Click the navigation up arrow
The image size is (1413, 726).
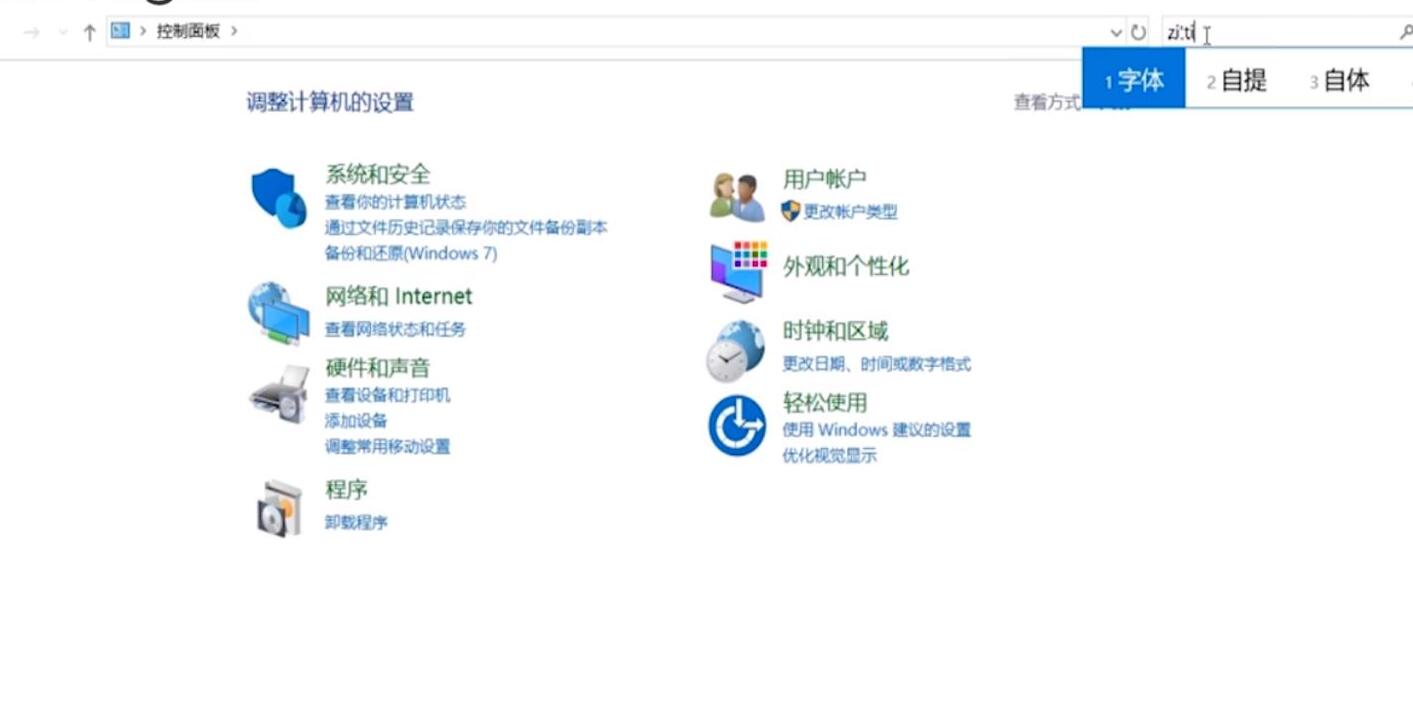[89, 31]
